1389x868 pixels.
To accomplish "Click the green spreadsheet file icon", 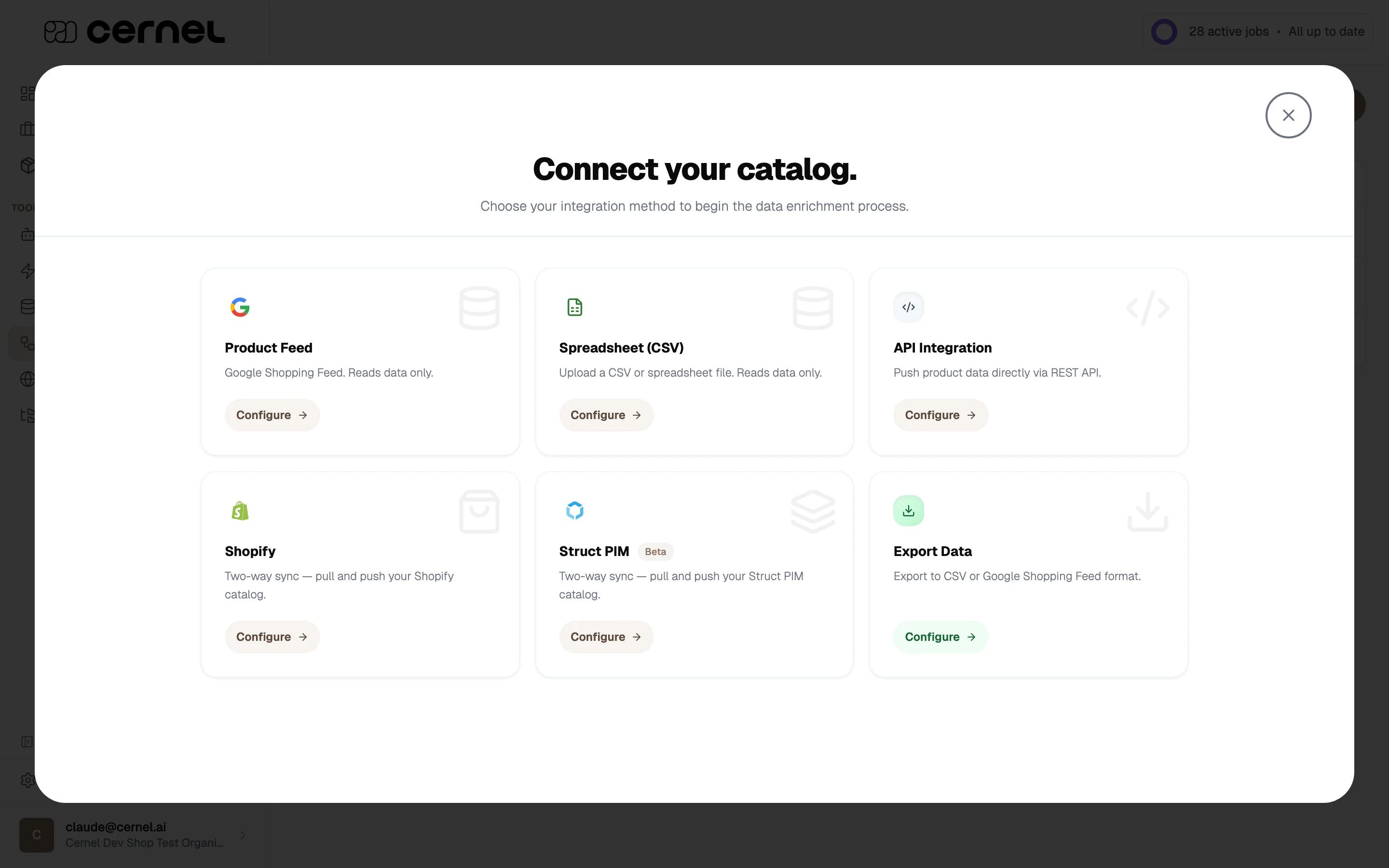I will point(574,307).
